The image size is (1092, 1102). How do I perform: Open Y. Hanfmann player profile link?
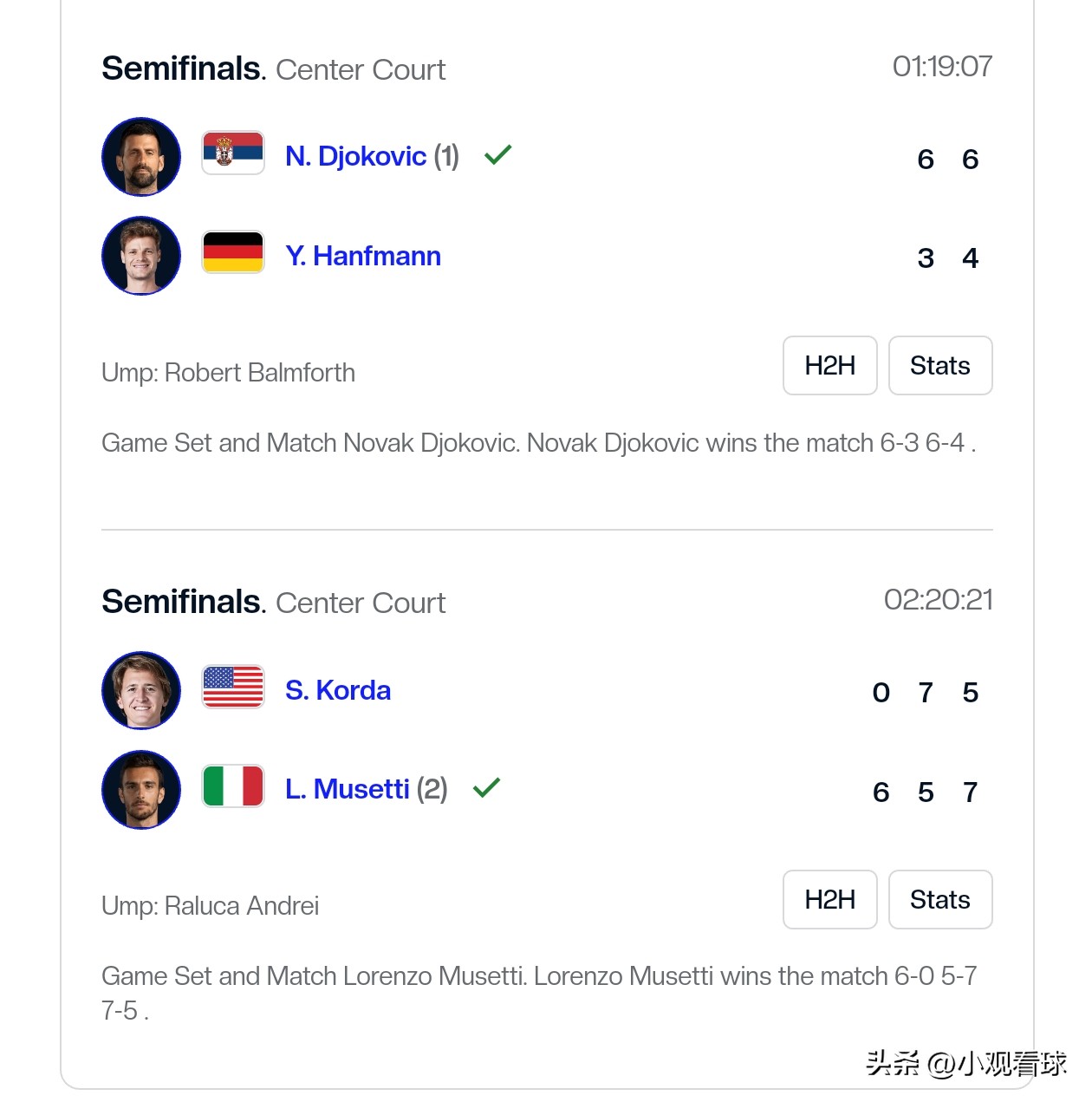(363, 256)
